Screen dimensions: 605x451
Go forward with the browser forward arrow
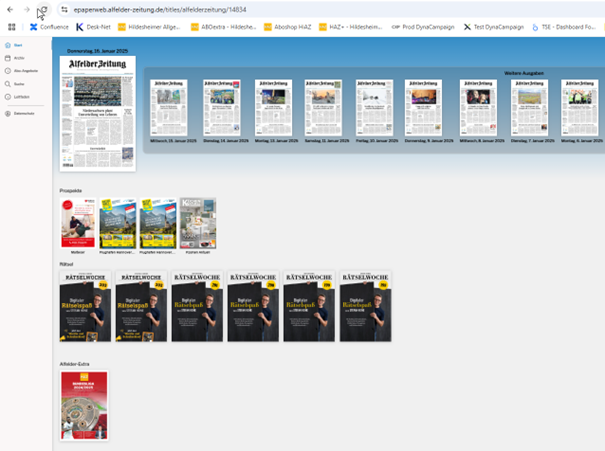point(26,9)
